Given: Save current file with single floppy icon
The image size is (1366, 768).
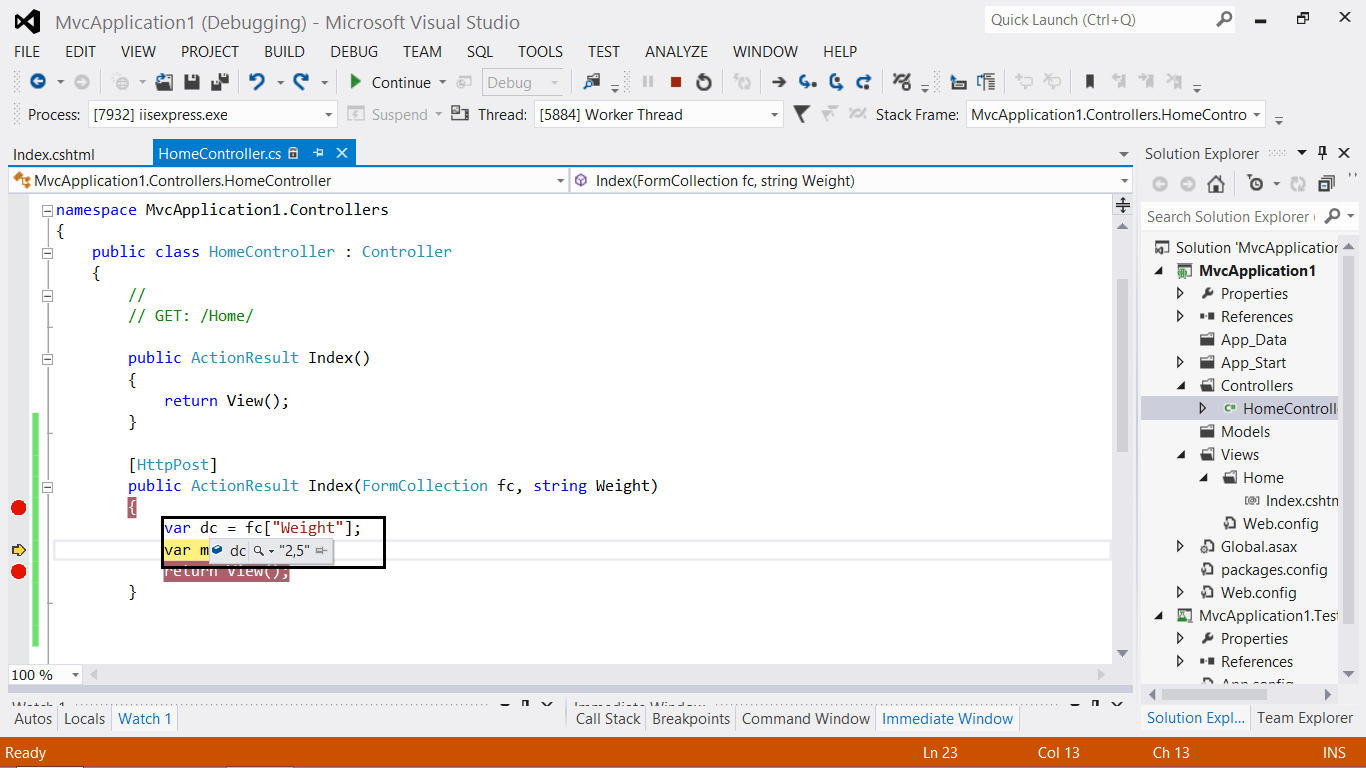Looking at the screenshot, I should click(192, 82).
